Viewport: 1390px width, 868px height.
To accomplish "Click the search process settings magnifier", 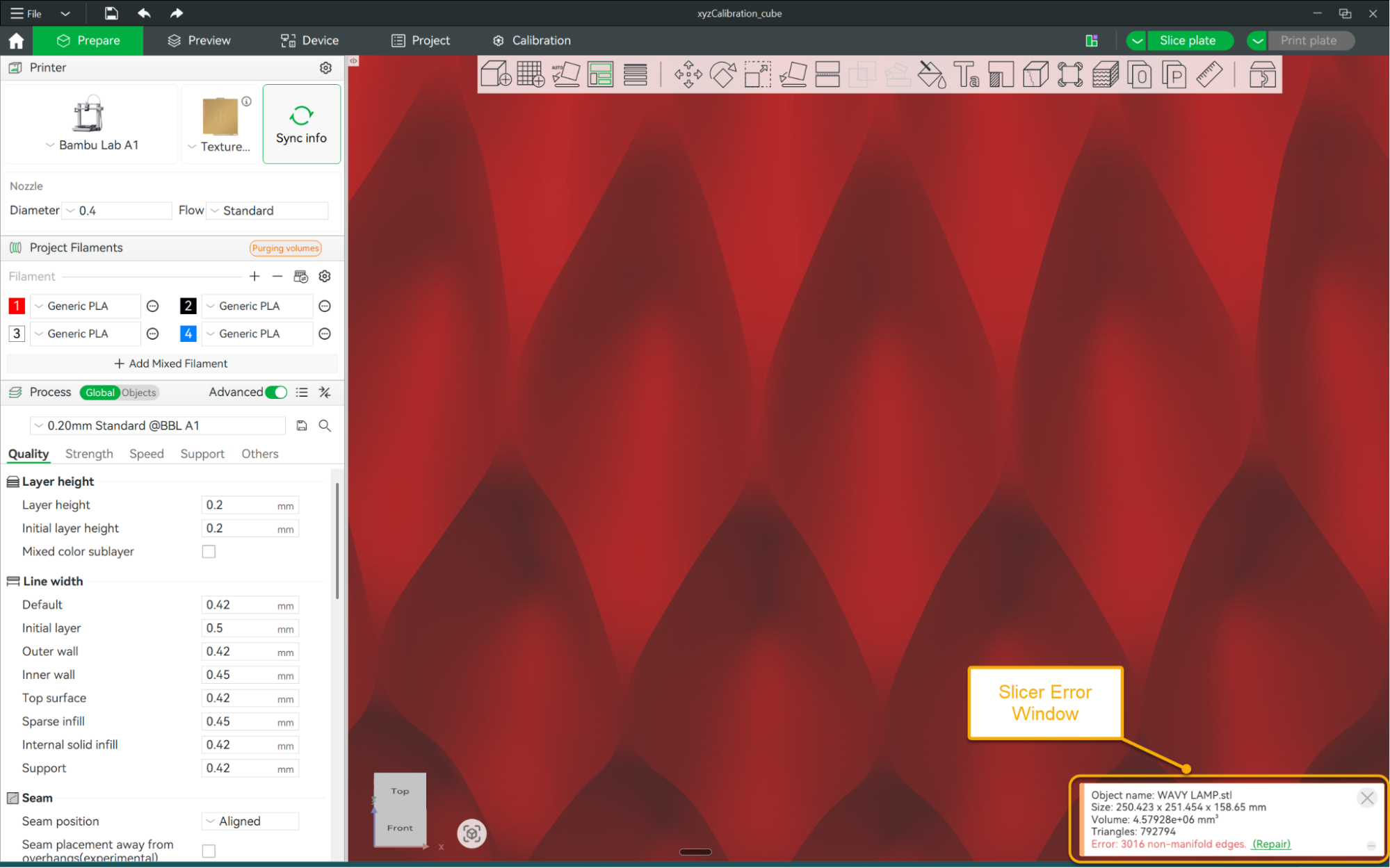I will click(325, 425).
